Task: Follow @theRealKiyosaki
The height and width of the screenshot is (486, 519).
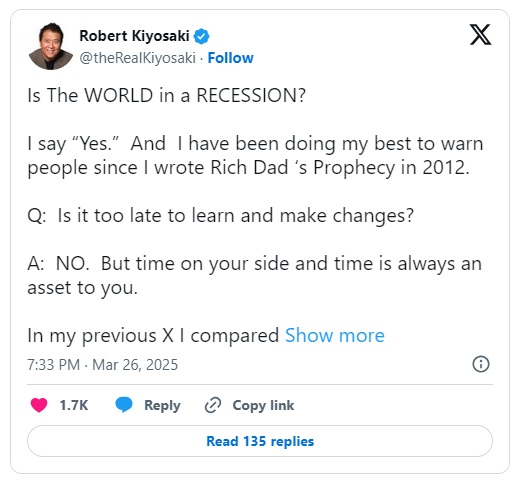Action: [230, 58]
